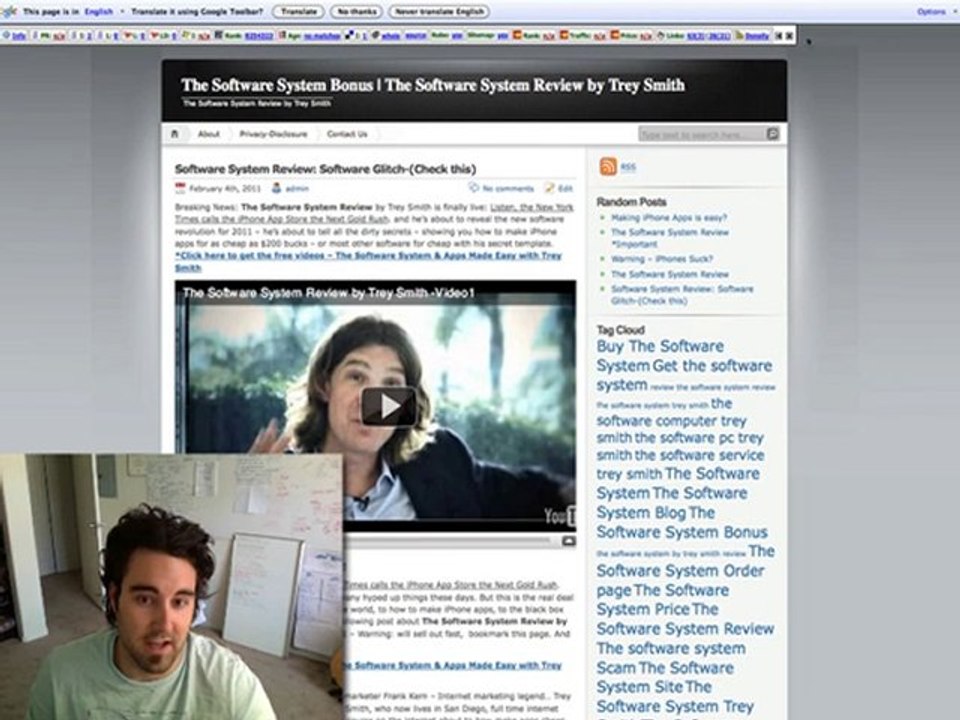Select tag the software computer trey smith
The width and height of the screenshot is (960, 720).
click(x=671, y=421)
